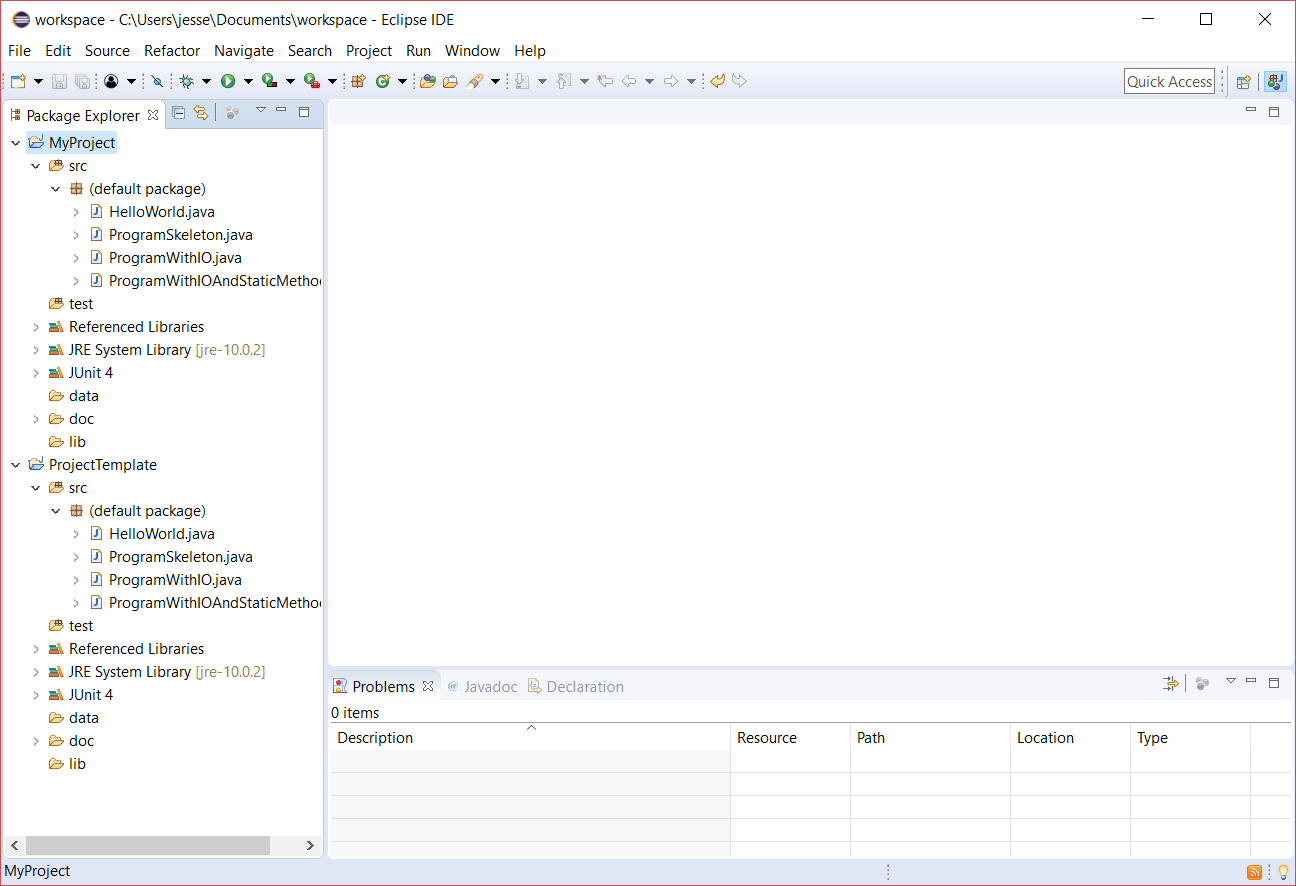The image size is (1296, 886).
Task: Click in the Quick Access search field
Action: (x=1168, y=82)
